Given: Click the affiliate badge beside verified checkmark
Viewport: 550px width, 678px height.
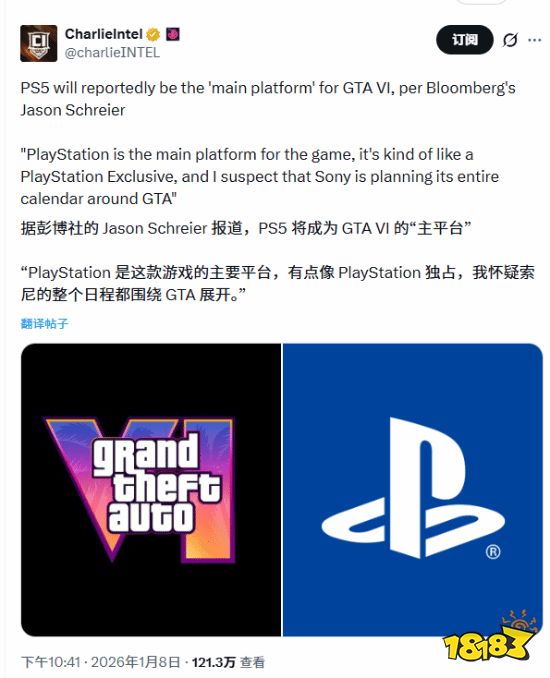Looking at the screenshot, I should [x=173, y=34].
